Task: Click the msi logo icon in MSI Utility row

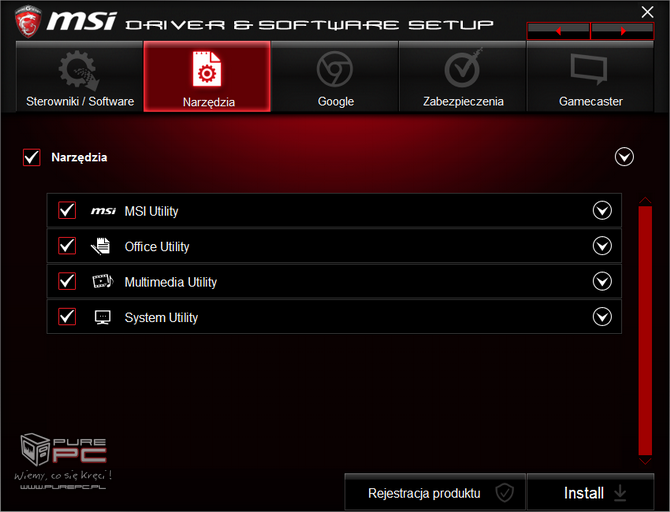Action: point(103,211)
